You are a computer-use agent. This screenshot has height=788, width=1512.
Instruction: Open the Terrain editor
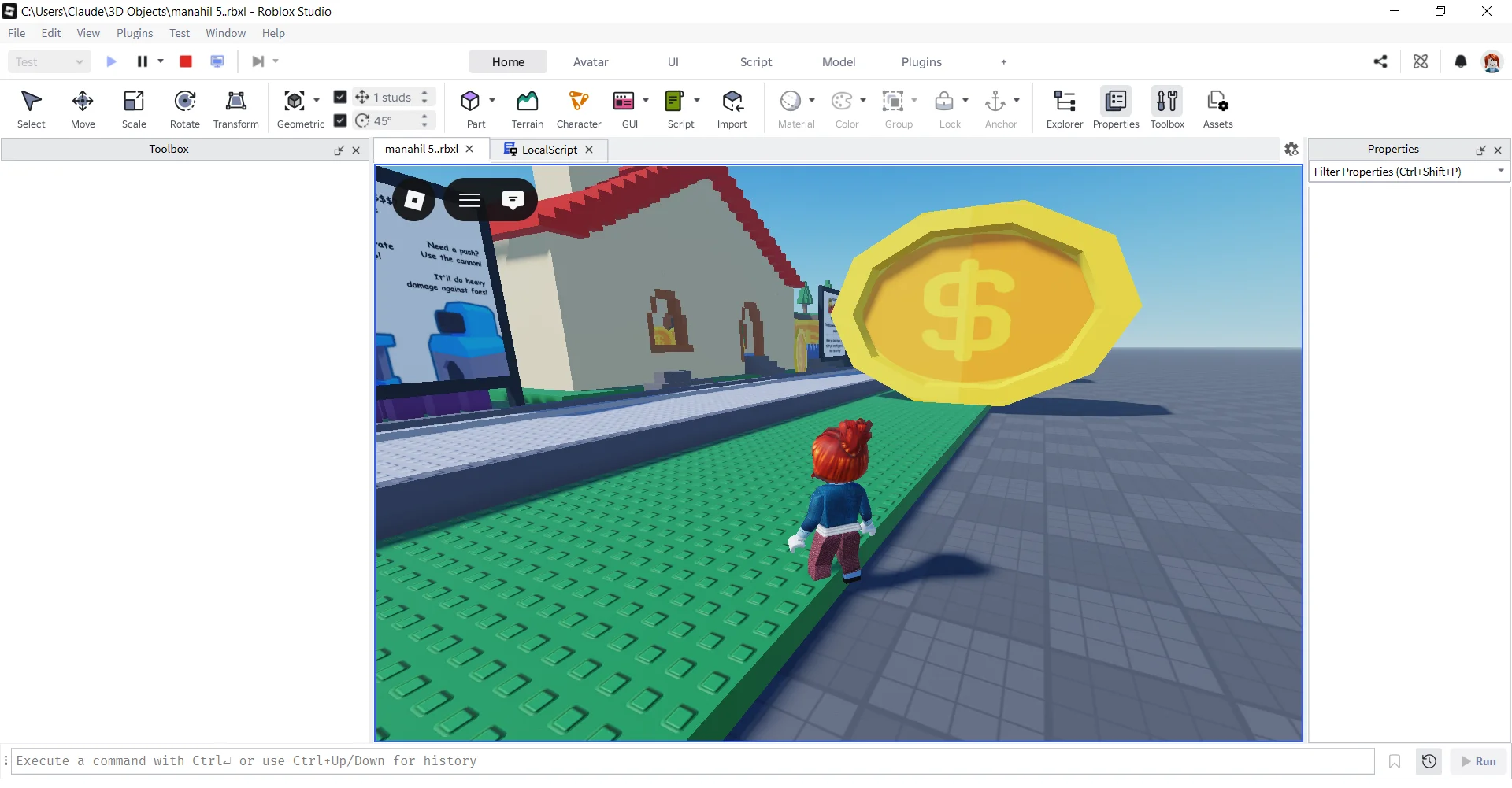point(527,109)
